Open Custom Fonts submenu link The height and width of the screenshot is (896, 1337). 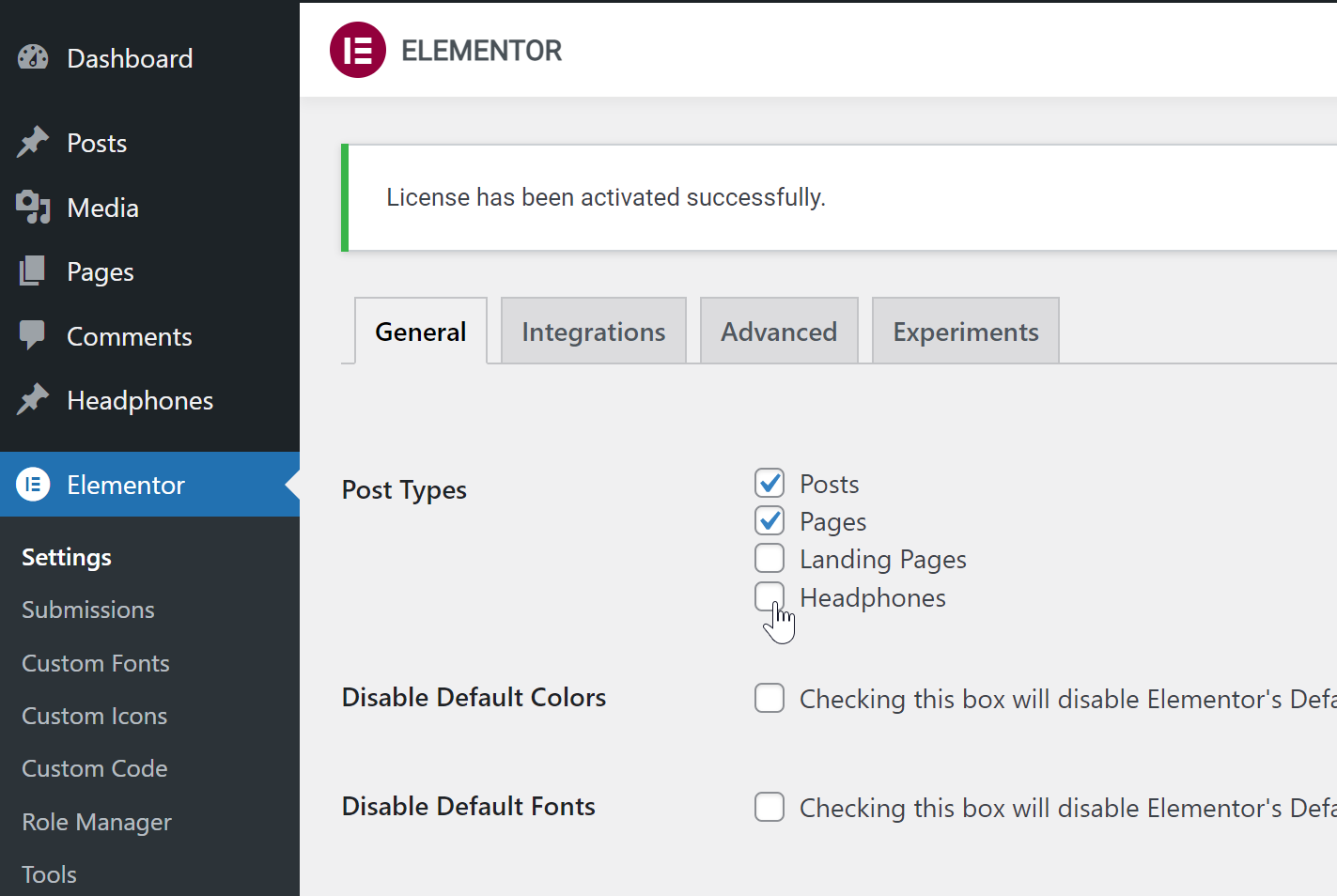pyautogui.click(x=96, y=663)
